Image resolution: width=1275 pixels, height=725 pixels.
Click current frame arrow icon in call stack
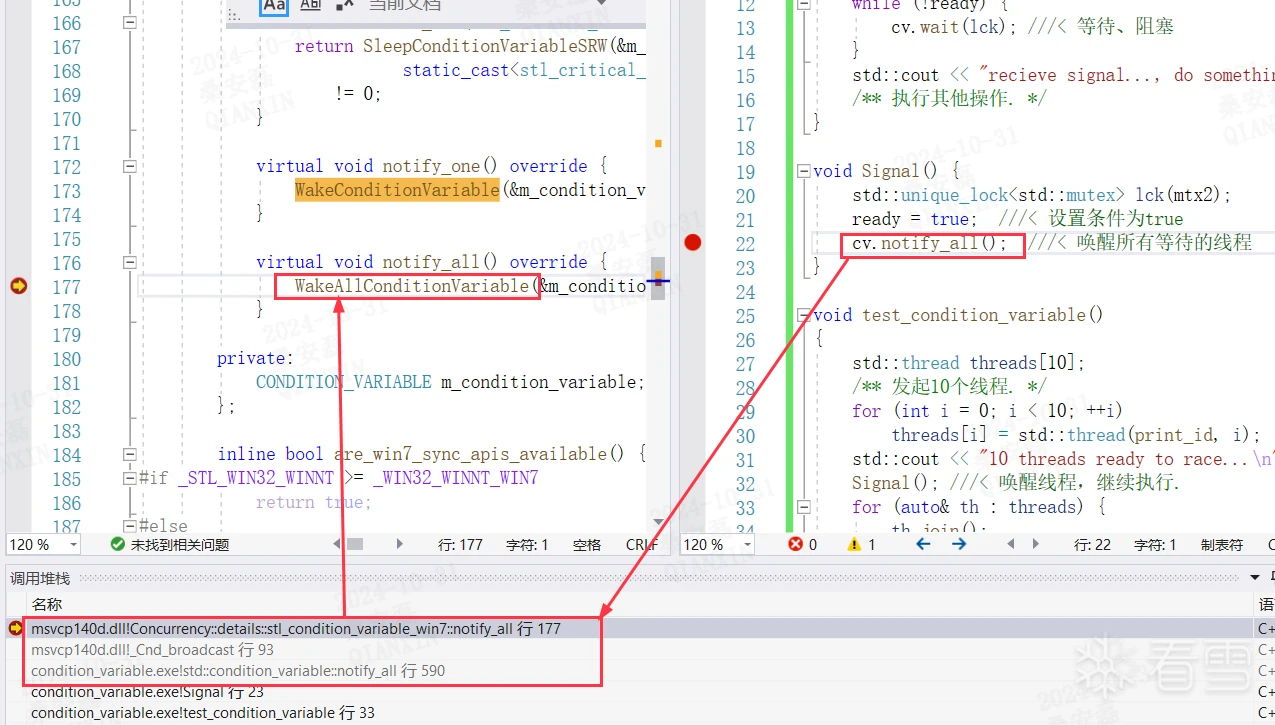pos(15,628)
